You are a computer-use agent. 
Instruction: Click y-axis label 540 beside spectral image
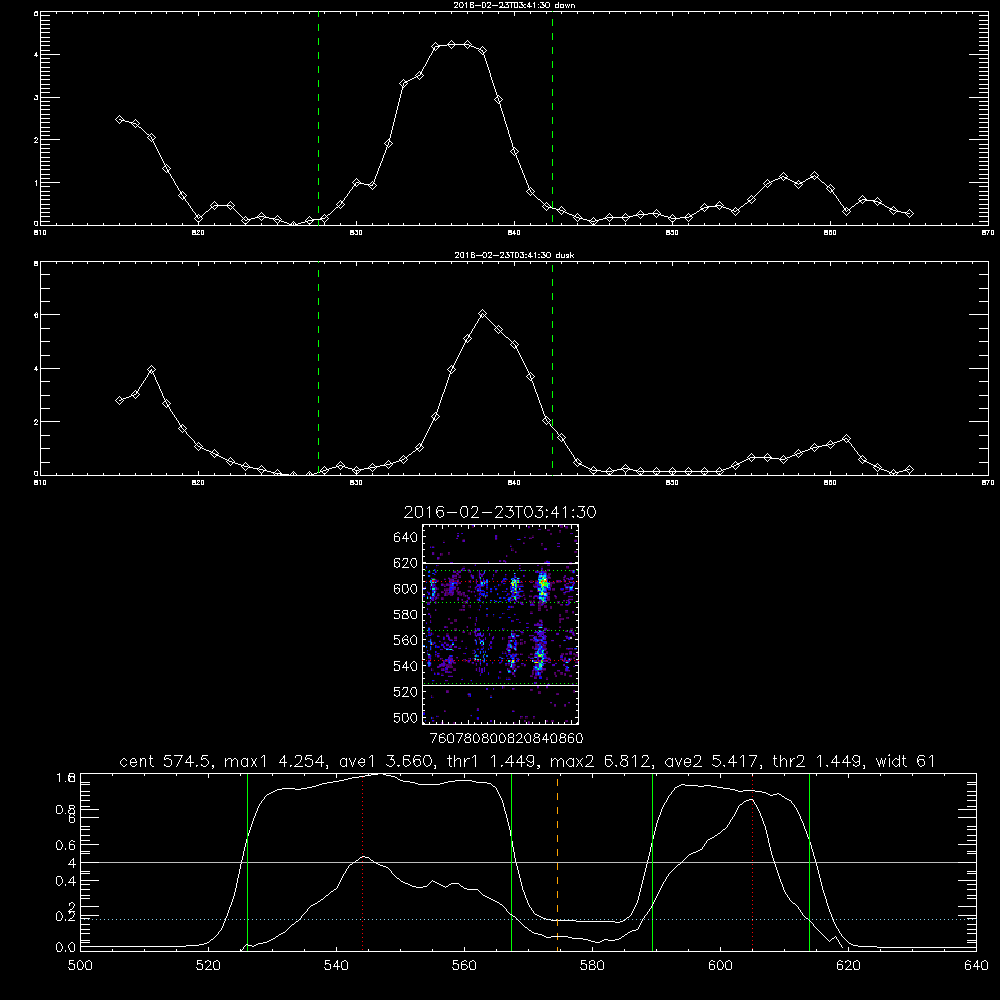pyautogui.click(x=405, y=666)
